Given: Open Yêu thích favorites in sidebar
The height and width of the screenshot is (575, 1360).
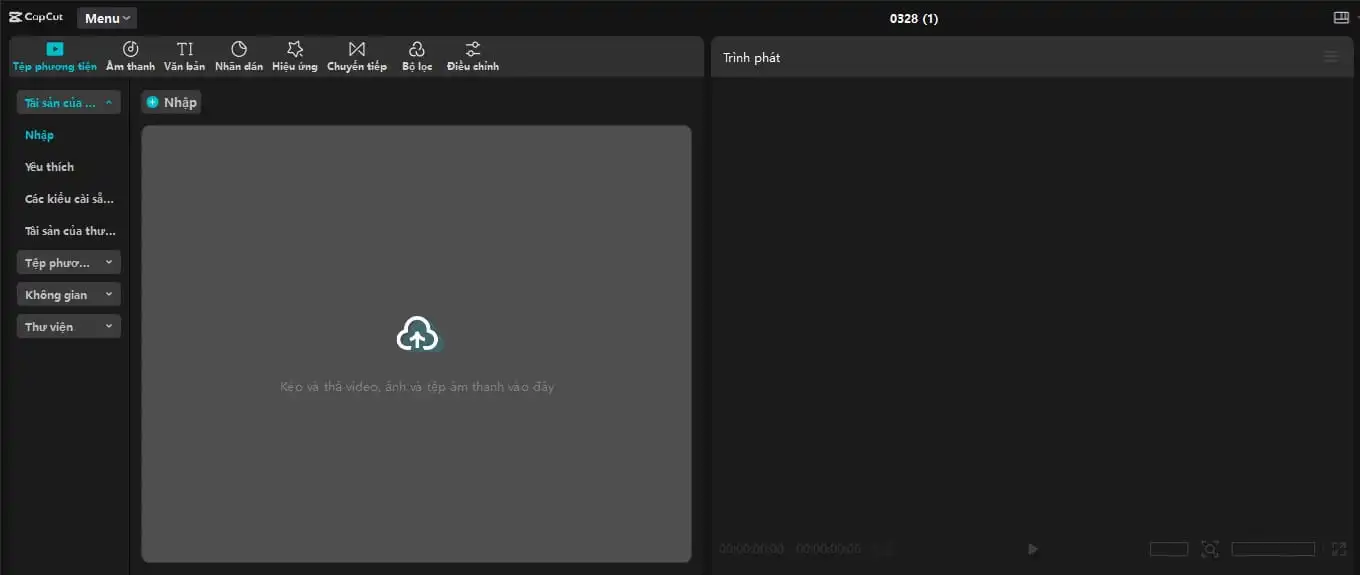Looking at the screenshot, I should click(x=49, y=167).
